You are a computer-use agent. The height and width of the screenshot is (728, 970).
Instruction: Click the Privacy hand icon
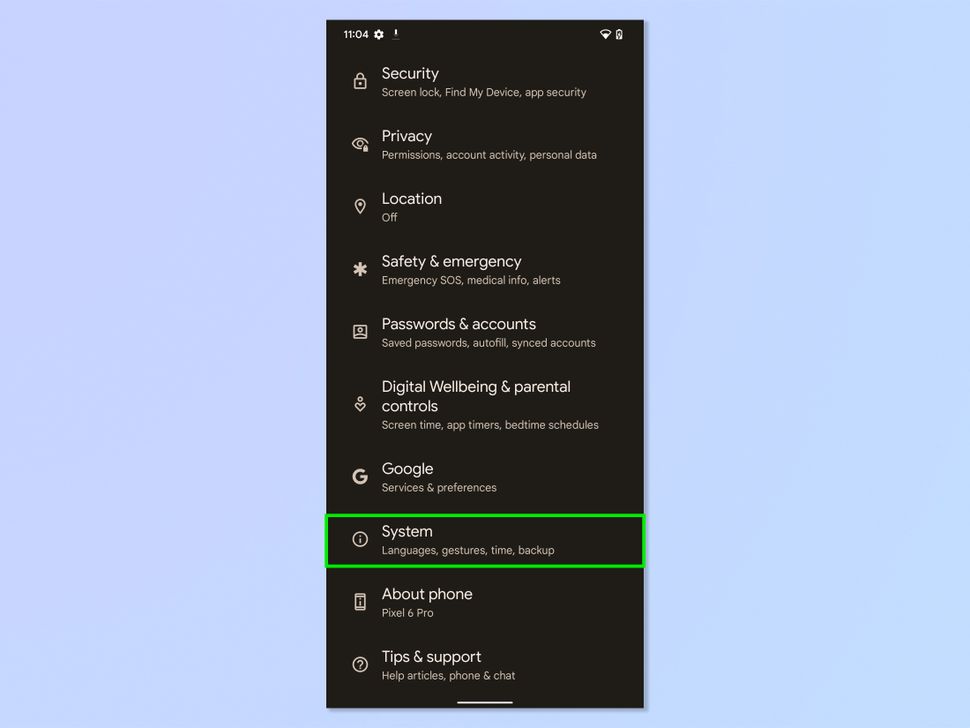[360, 144]
